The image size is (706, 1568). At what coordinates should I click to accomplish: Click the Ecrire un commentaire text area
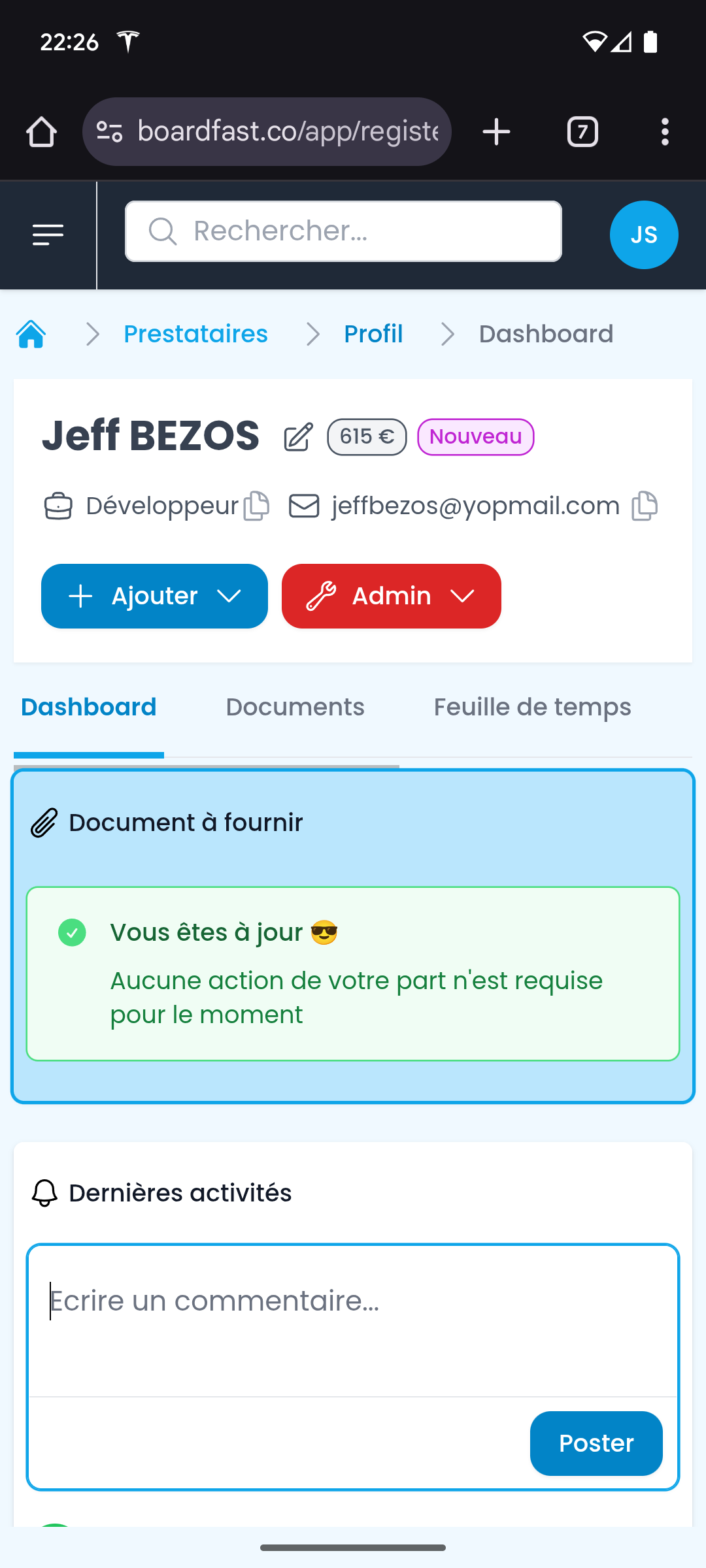[353, 1320]
